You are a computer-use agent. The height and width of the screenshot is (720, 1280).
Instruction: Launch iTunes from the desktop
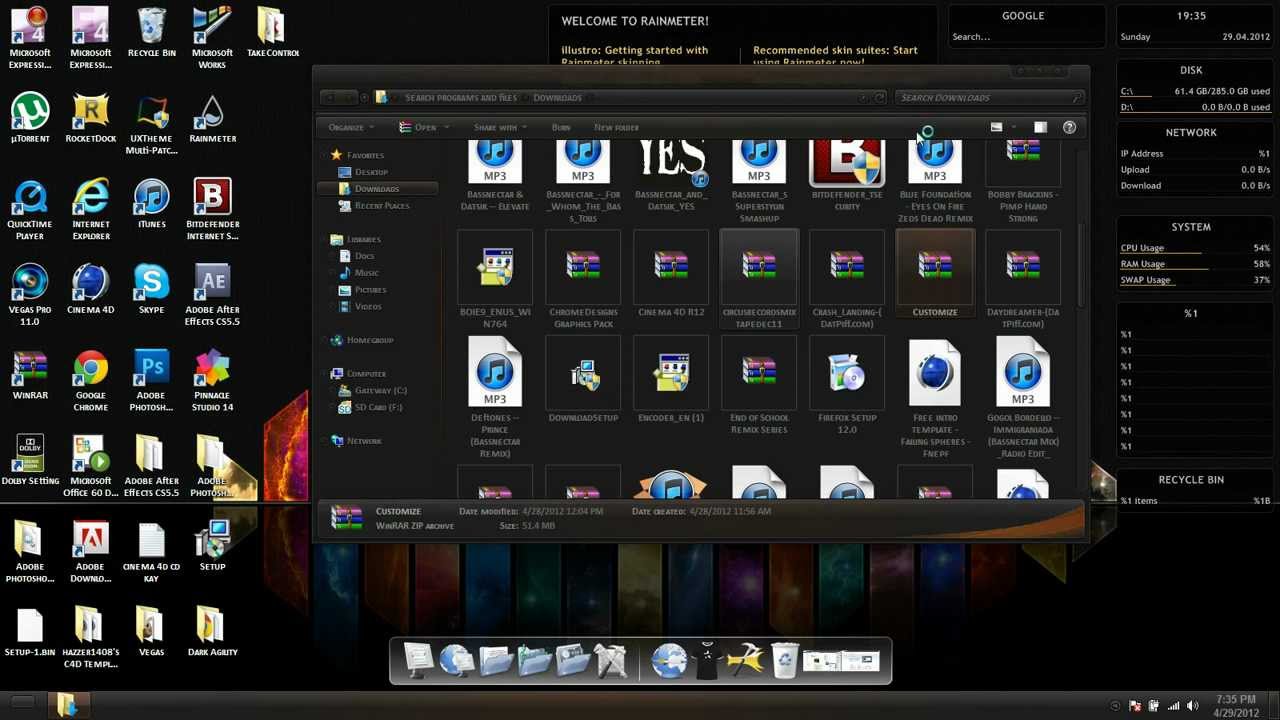152,204
